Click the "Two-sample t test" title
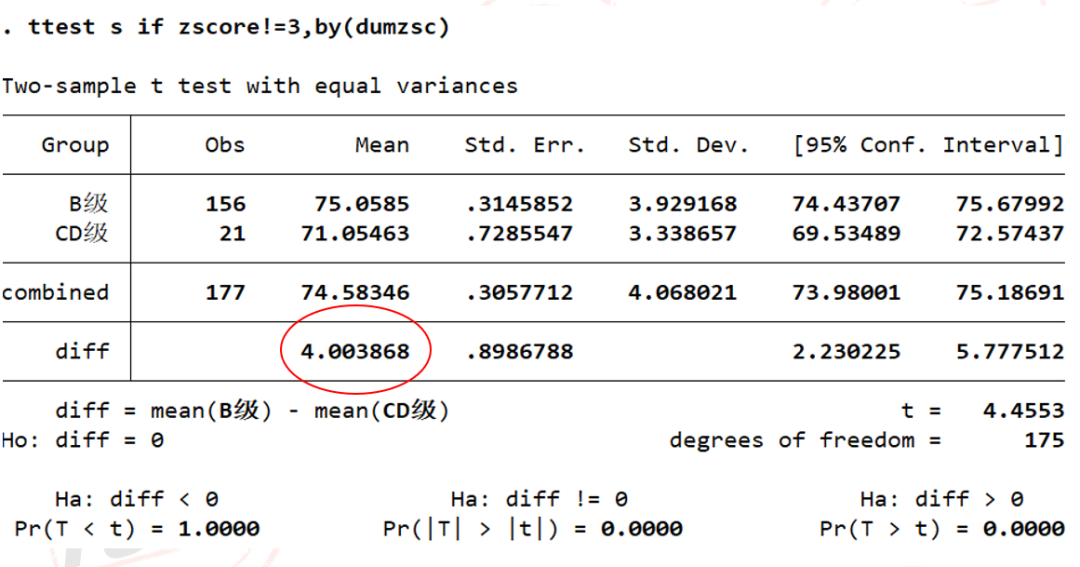Viewport: 1080px width, 567px height. pyautogui.click(x=260, y=86)
